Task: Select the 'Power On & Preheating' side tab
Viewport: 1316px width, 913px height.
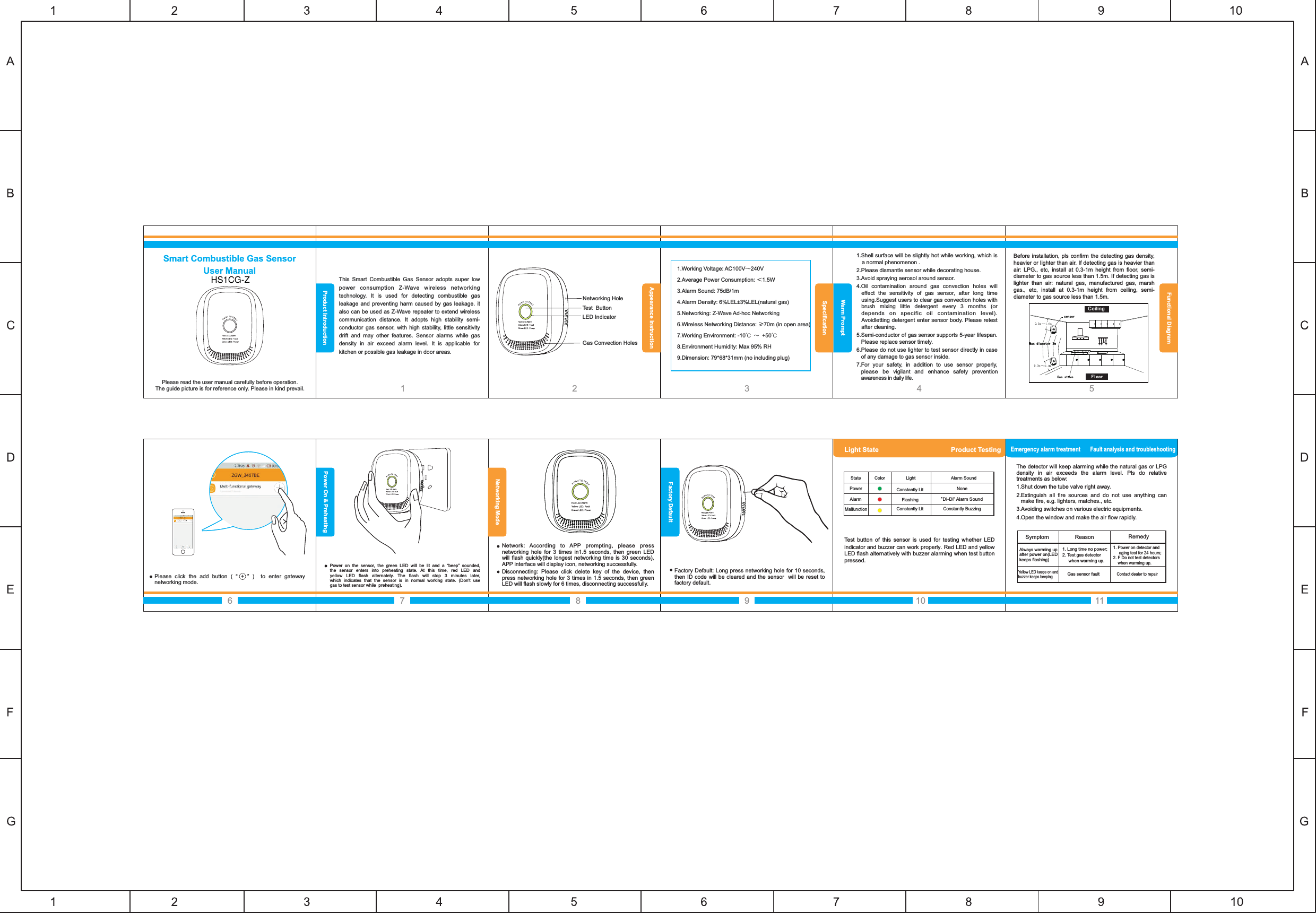Action: 325,502
